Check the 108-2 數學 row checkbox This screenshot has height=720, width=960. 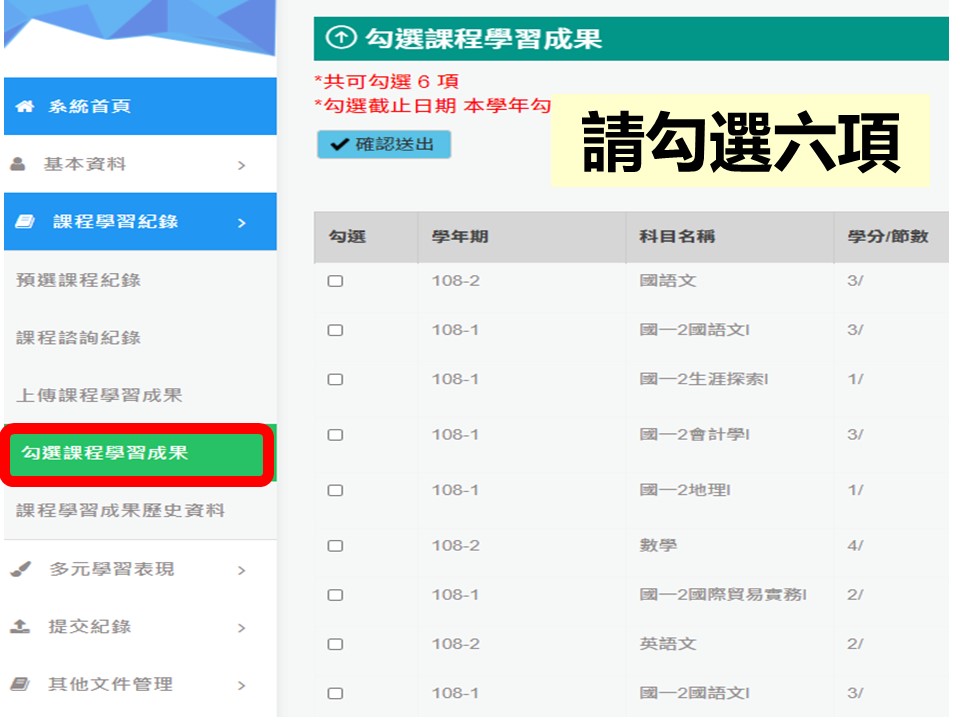[x=335, y=546]
